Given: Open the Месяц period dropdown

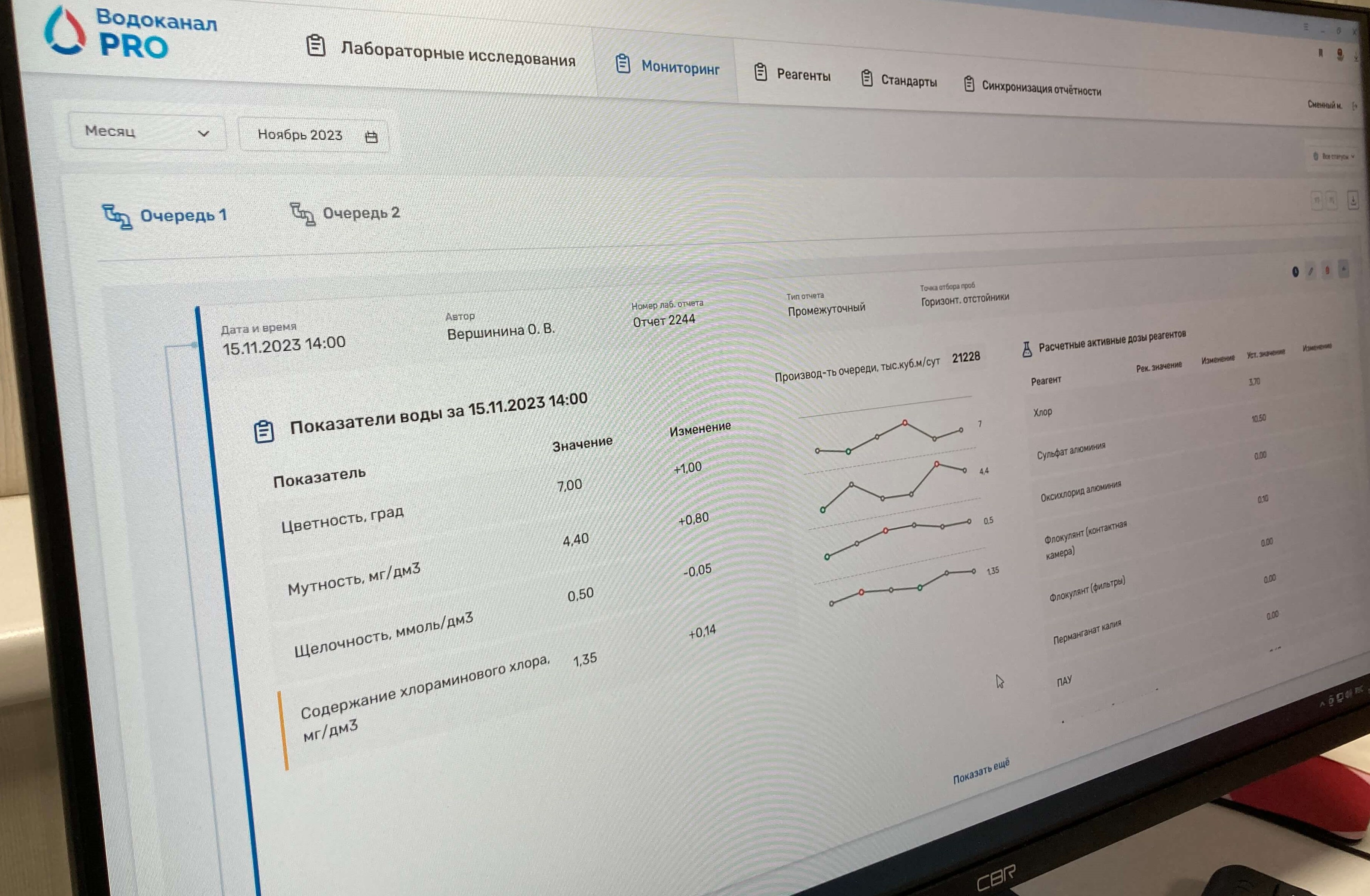Looking at the screenshot, I should pos(148,132).
